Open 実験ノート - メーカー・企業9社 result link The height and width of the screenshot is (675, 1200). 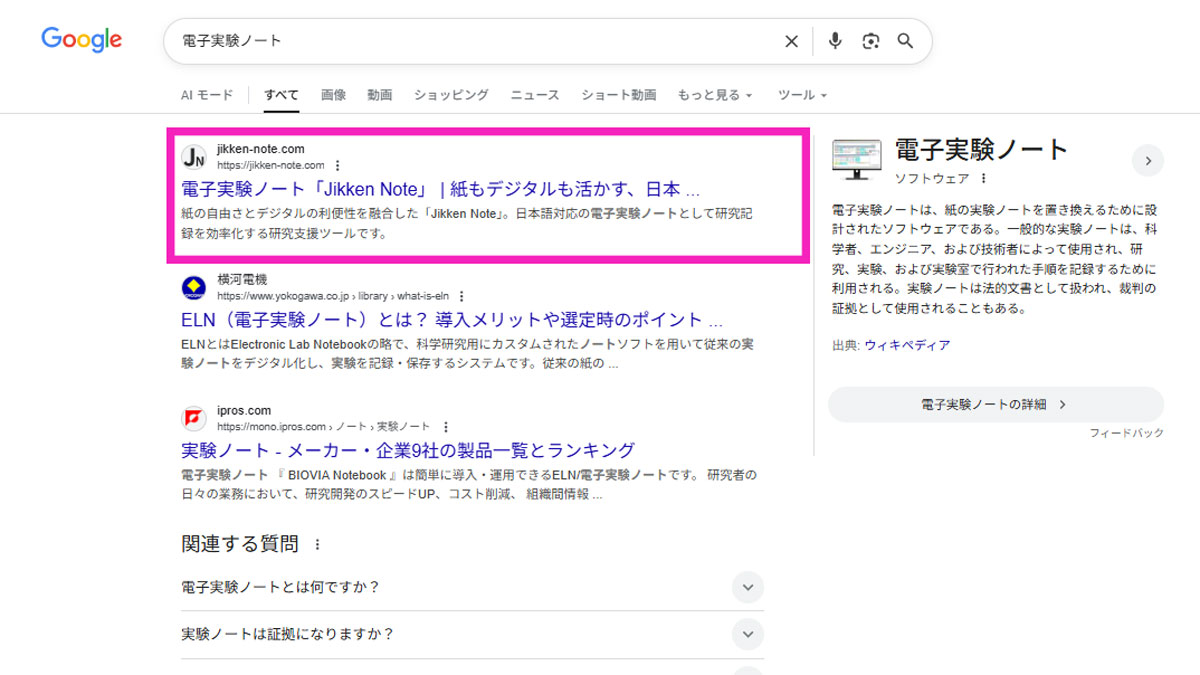(408, 450)
